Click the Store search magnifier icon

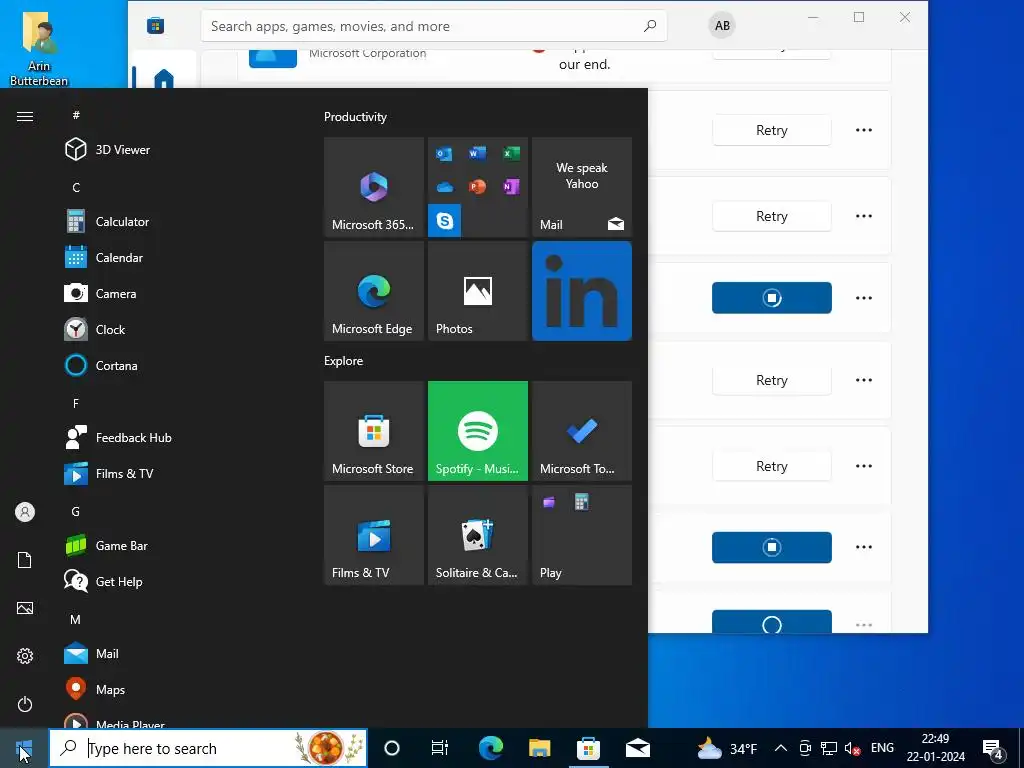coord(650,26)
